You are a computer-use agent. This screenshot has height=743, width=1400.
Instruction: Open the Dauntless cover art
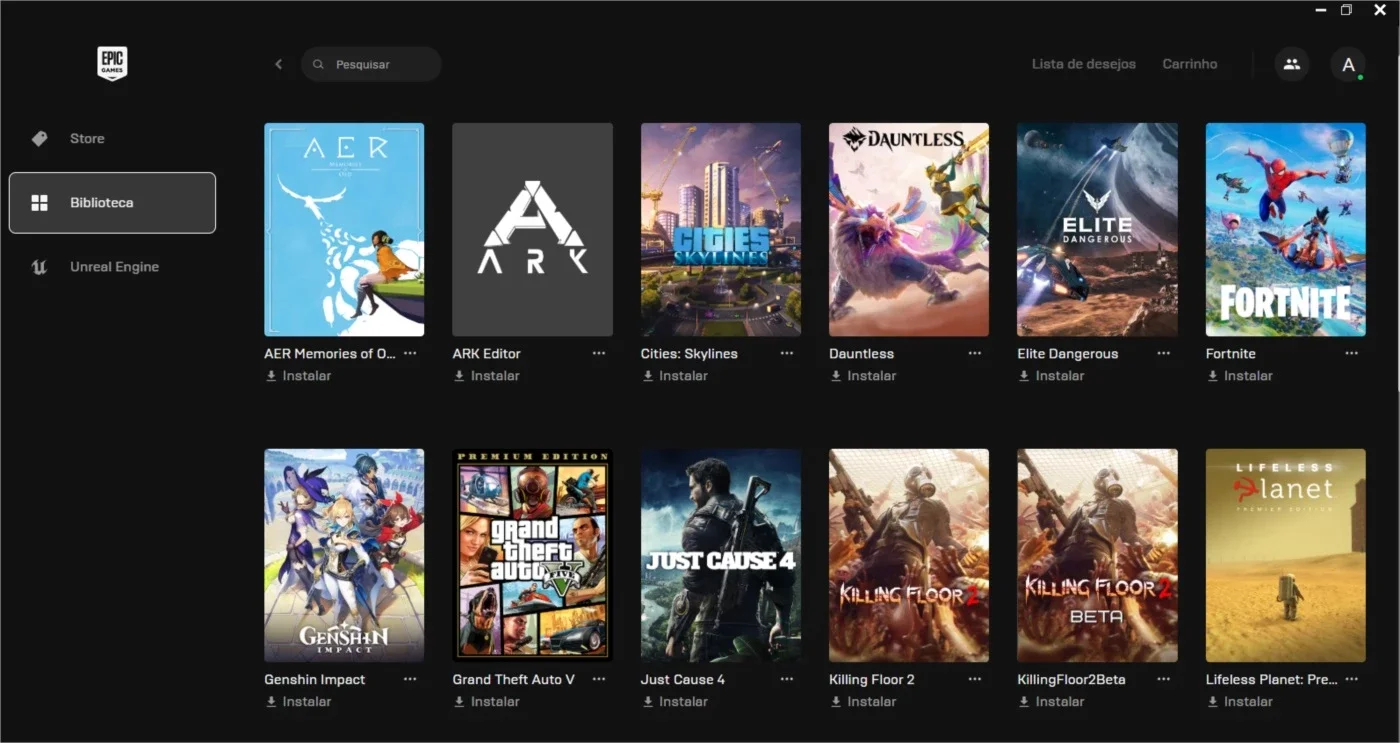tap(909, 229)
